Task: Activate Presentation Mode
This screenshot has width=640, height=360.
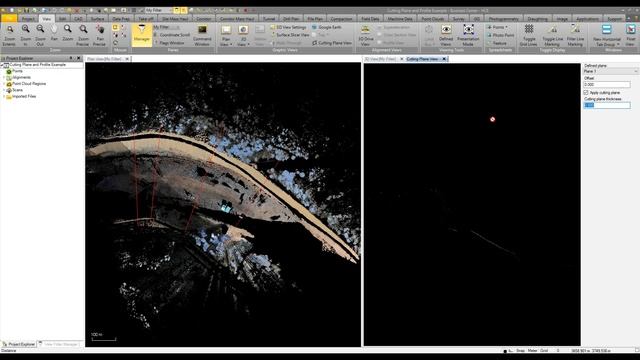Action: tap(468, 36)
